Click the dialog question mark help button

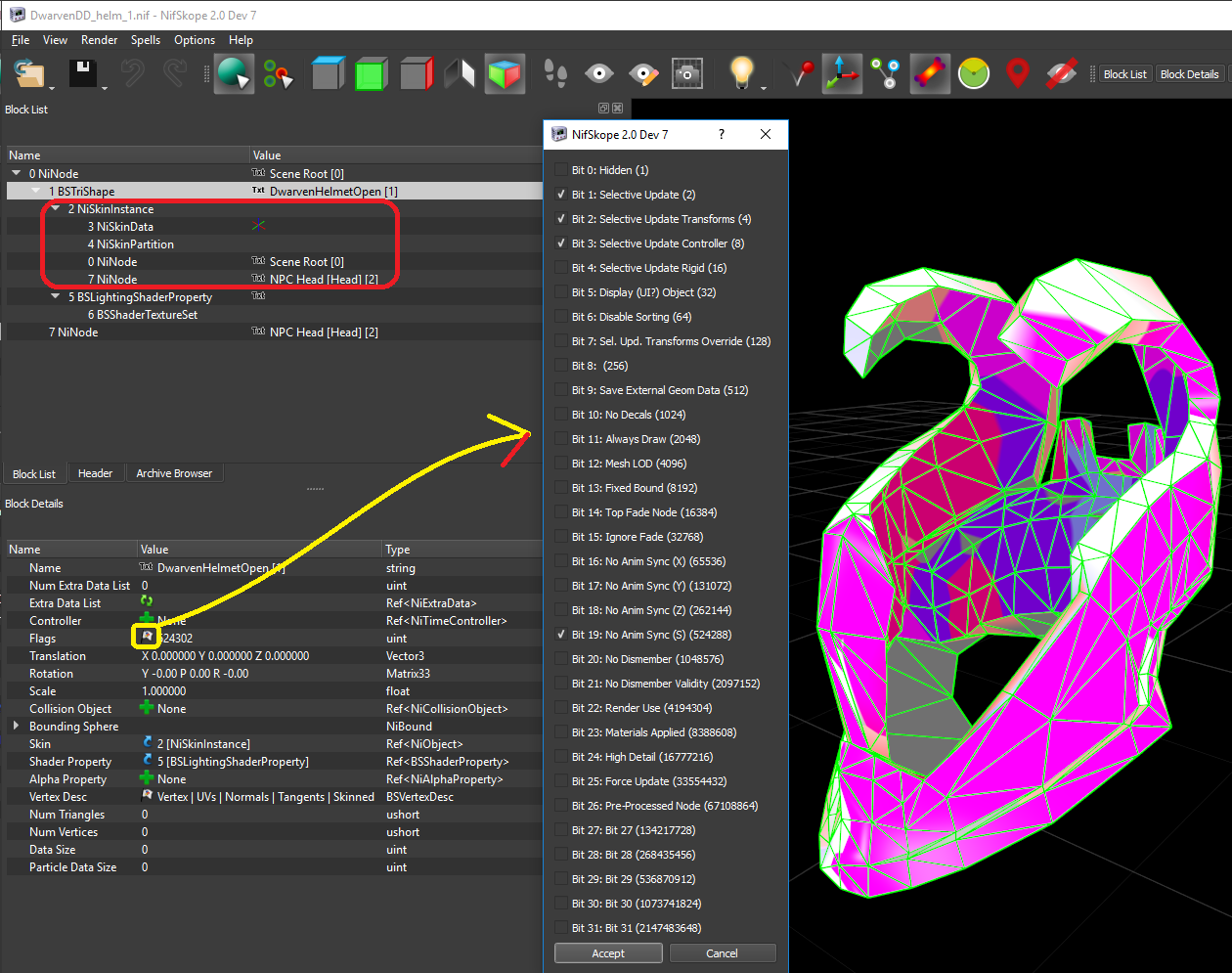722,134
